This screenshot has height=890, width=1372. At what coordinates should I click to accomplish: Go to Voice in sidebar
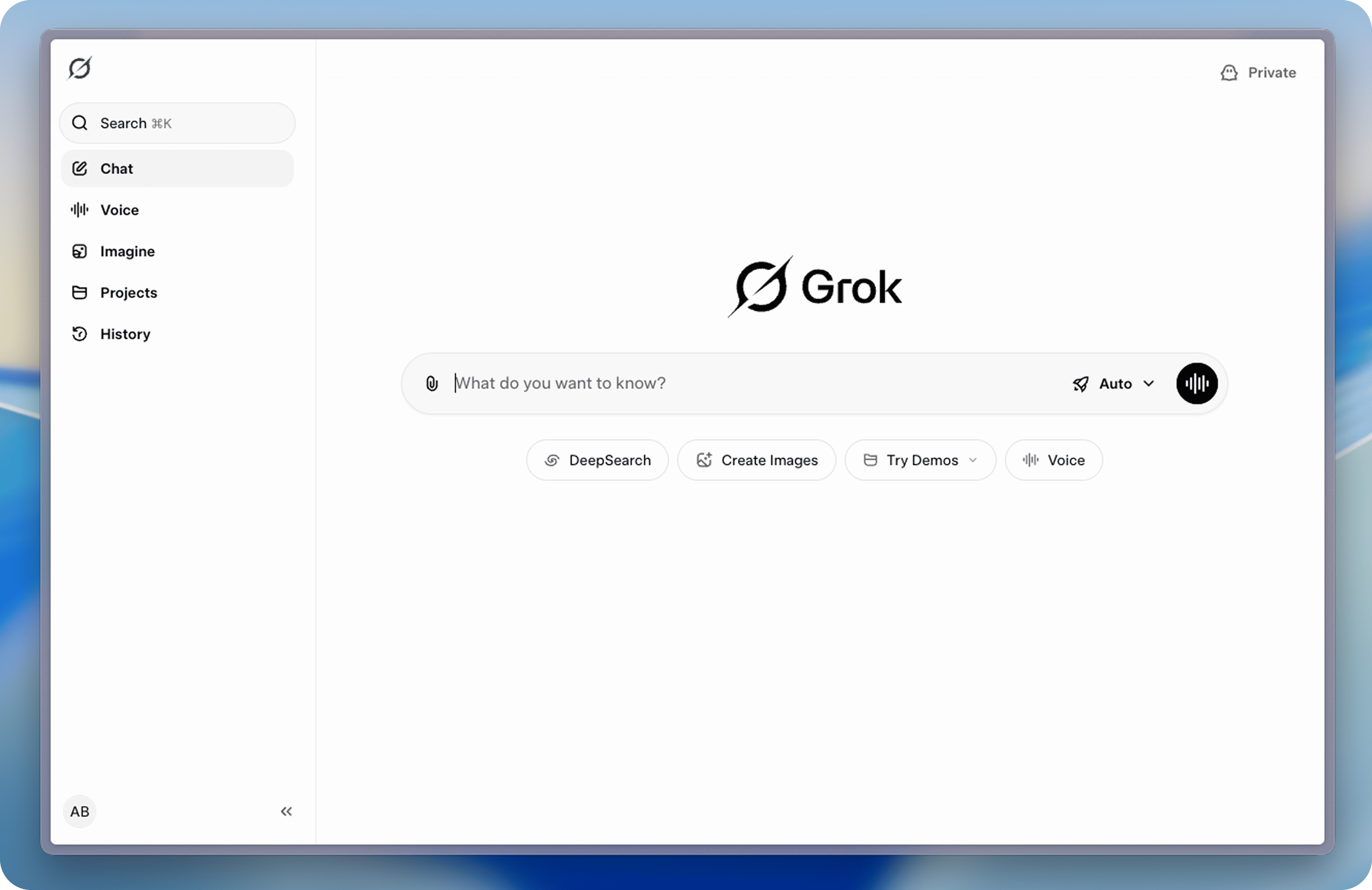point(119,210)
